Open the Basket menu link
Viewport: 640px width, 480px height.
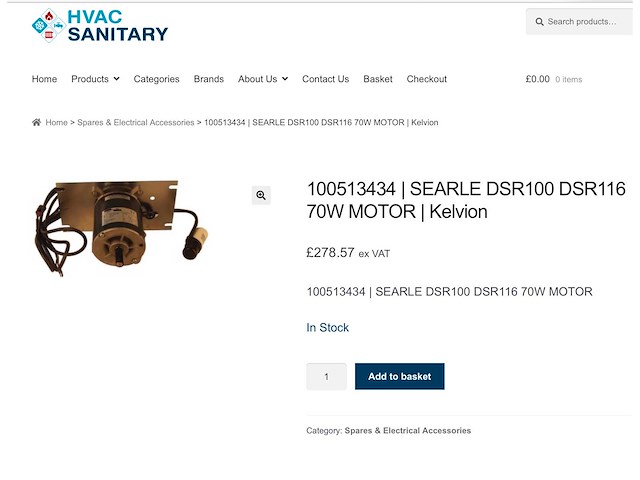click(378, 79)
